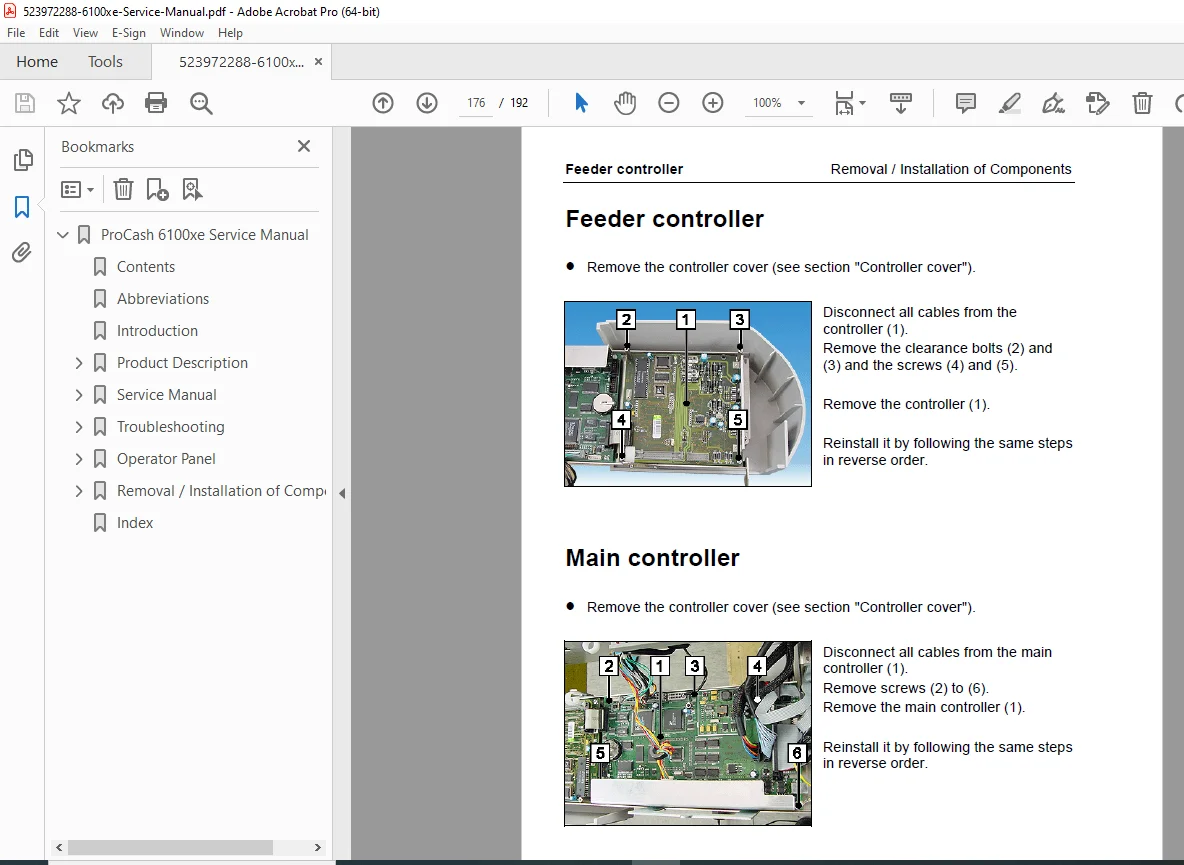Open the Find text magnifier tool

coord(201,103)
